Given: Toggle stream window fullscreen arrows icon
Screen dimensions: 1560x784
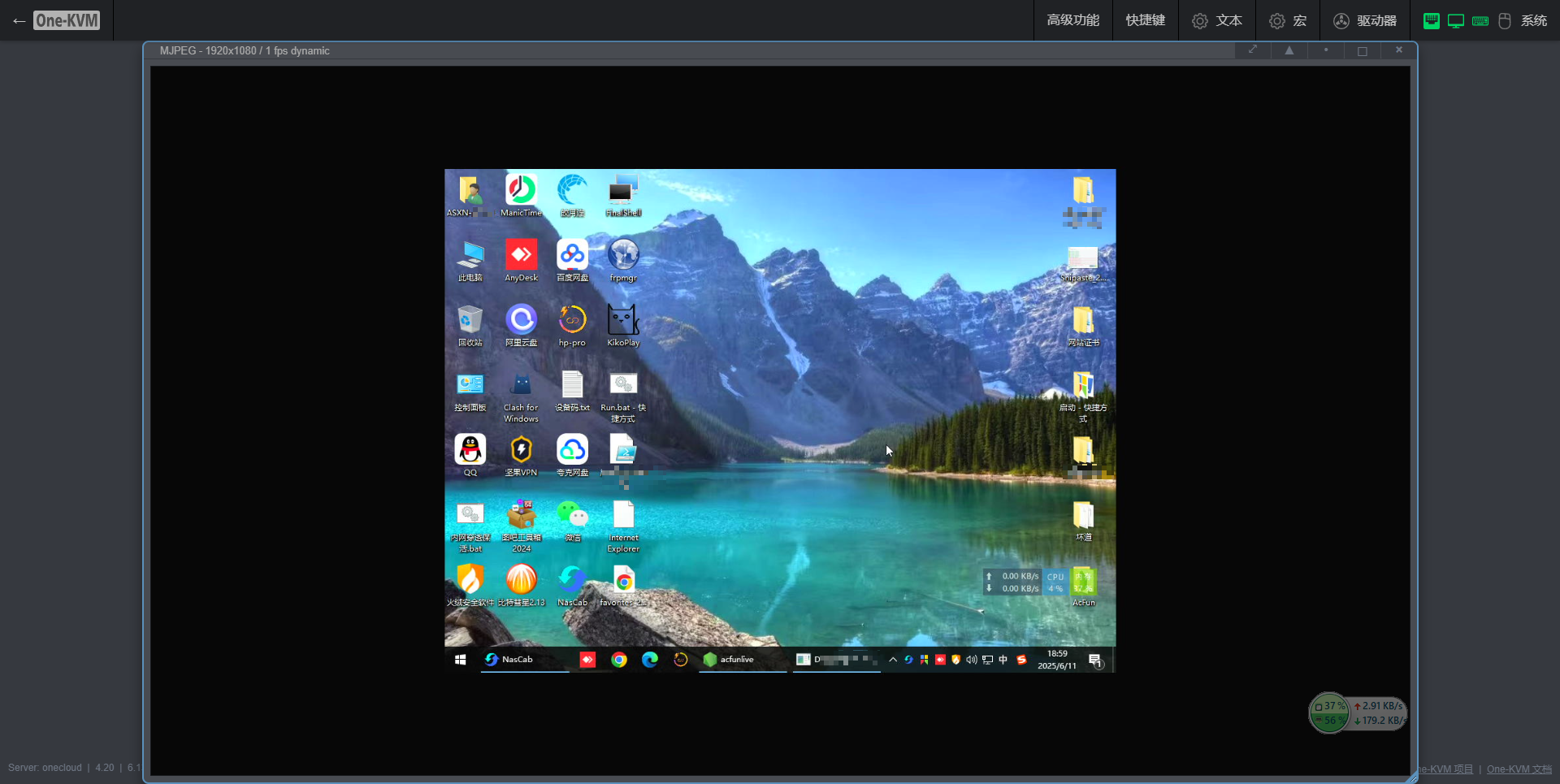Looking at the screenshot, I should pyautogui.click(x=1253, y=50).
